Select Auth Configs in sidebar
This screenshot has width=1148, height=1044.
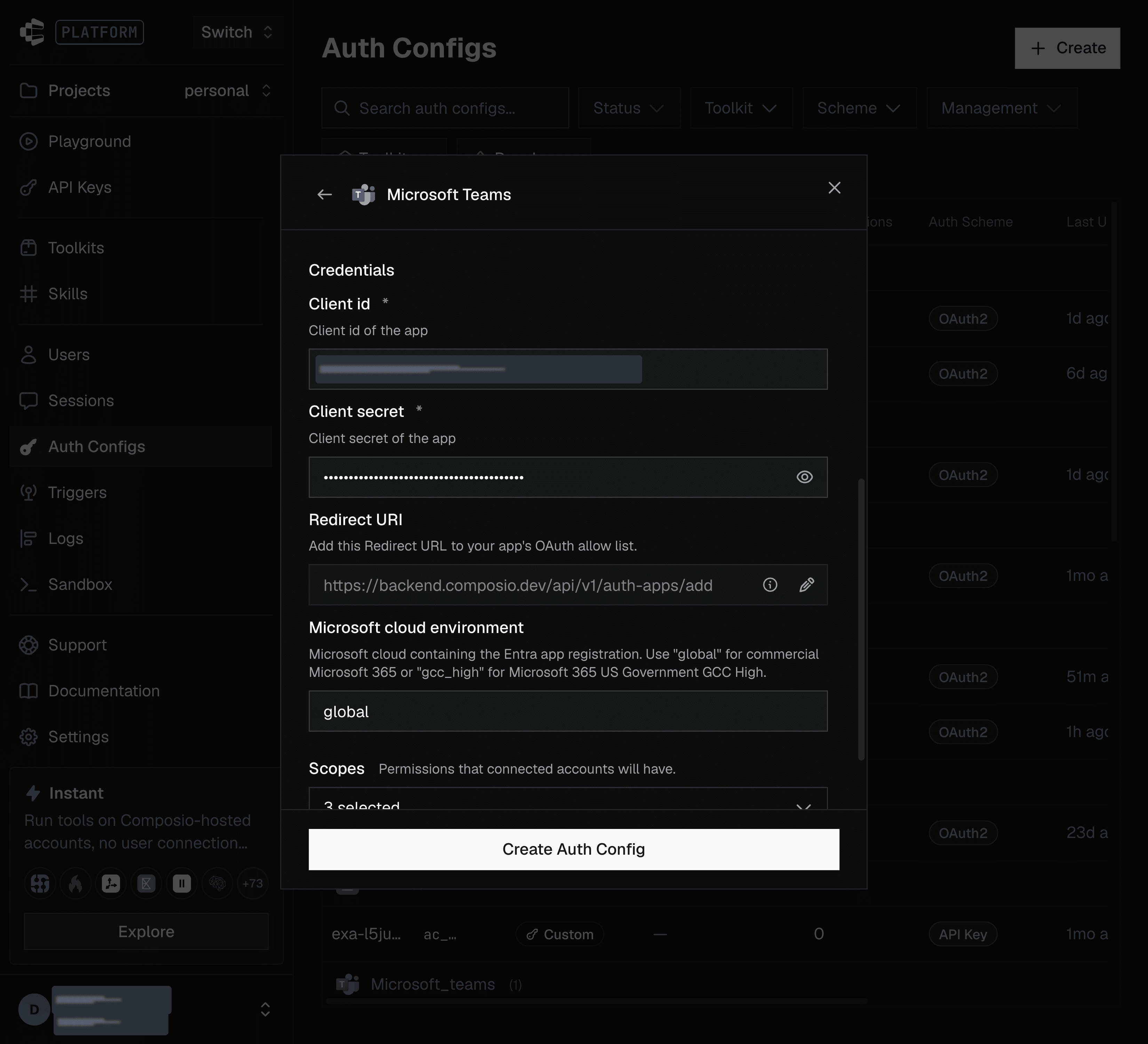point(141,446)
